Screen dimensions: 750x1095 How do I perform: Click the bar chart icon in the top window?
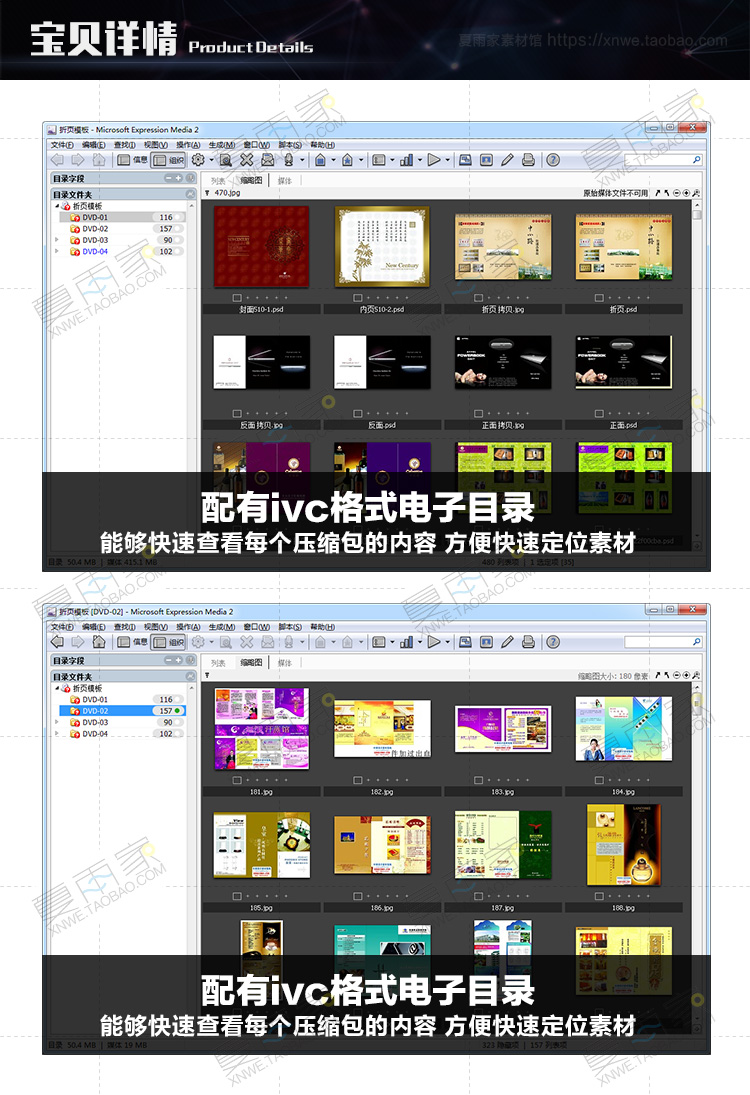click(406, 160)
